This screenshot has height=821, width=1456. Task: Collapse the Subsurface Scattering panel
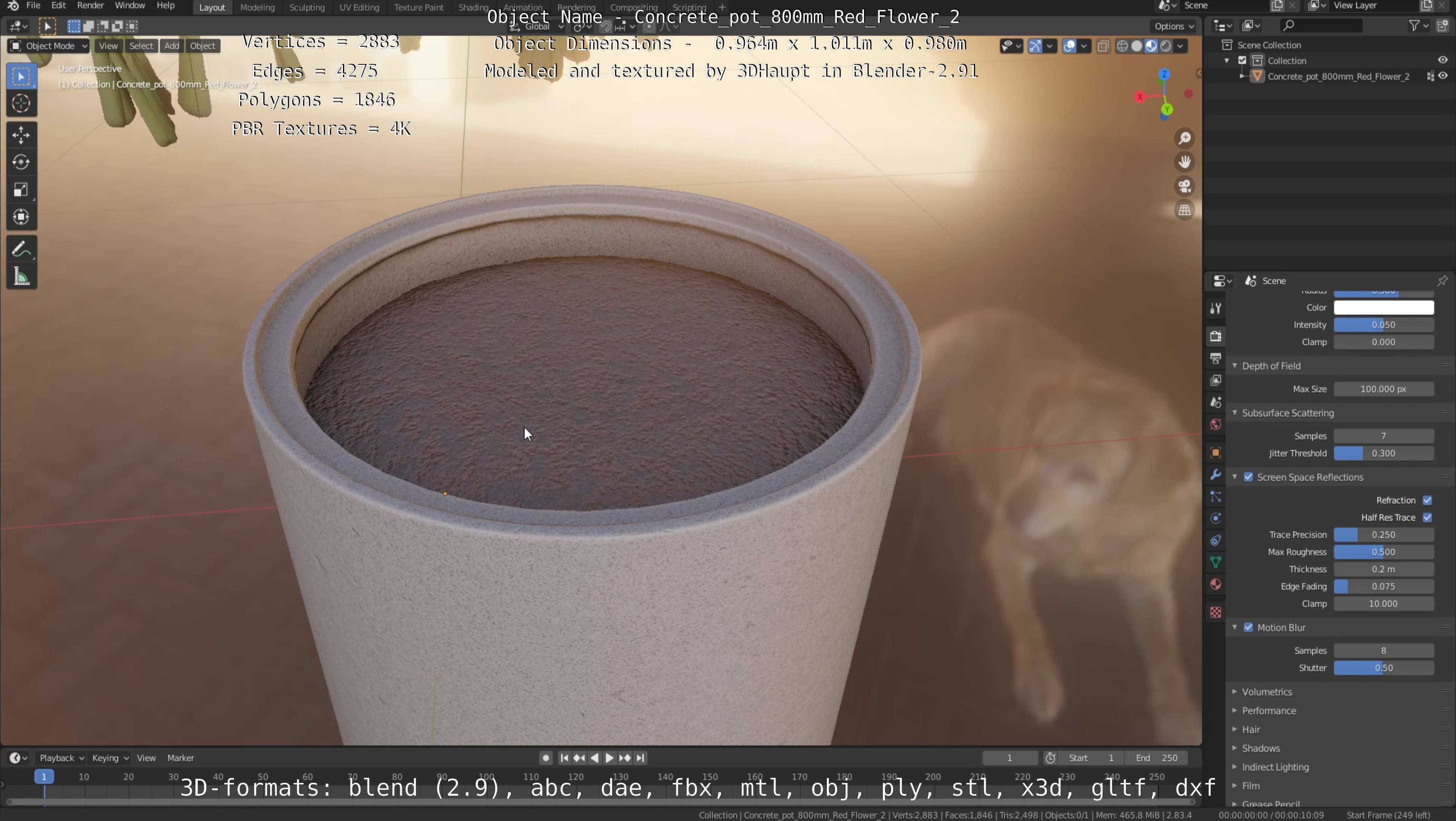tap(1235, 413)
